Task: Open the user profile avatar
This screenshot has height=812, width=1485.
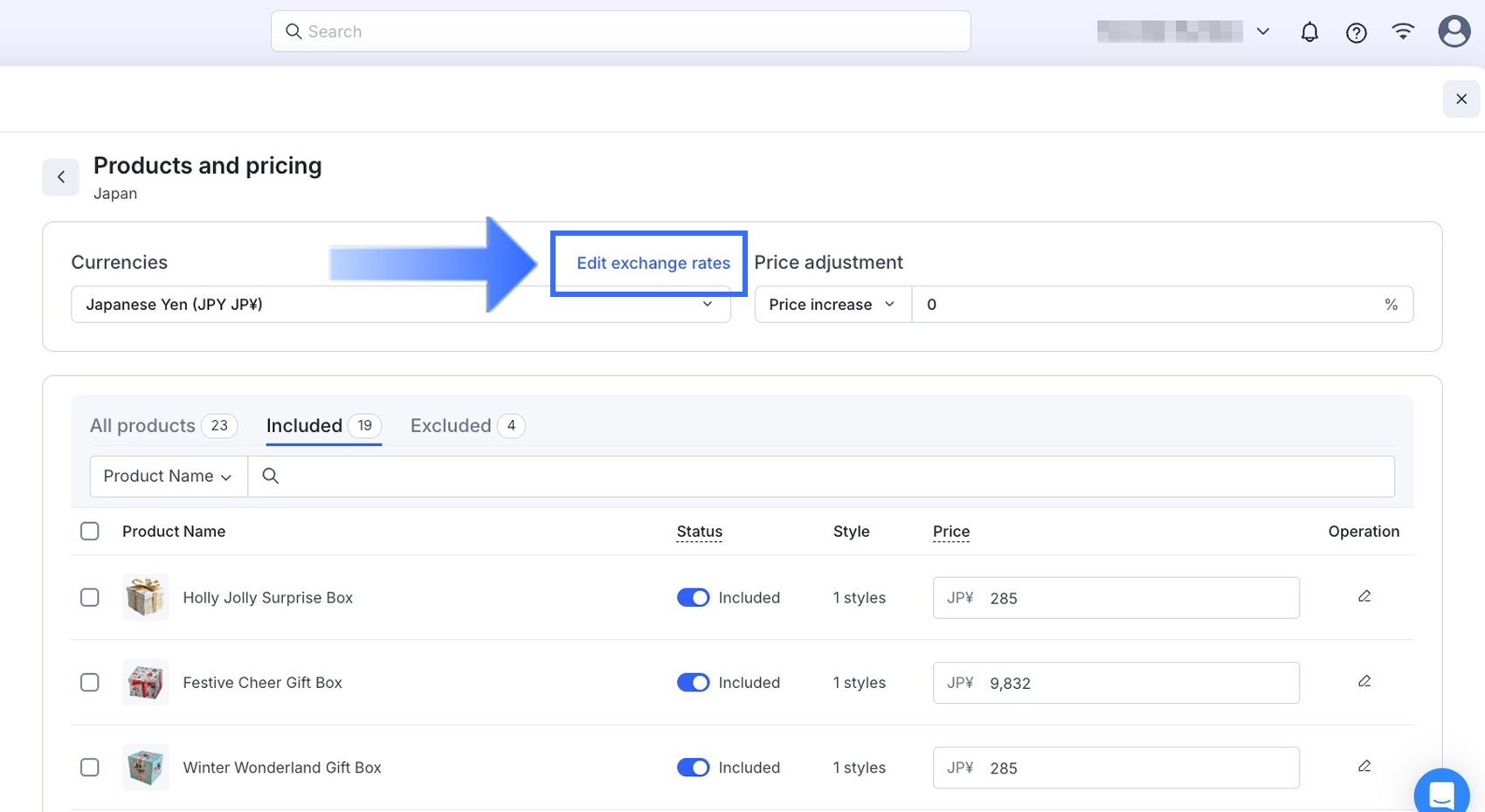Action: click(x=1454, y=32)
